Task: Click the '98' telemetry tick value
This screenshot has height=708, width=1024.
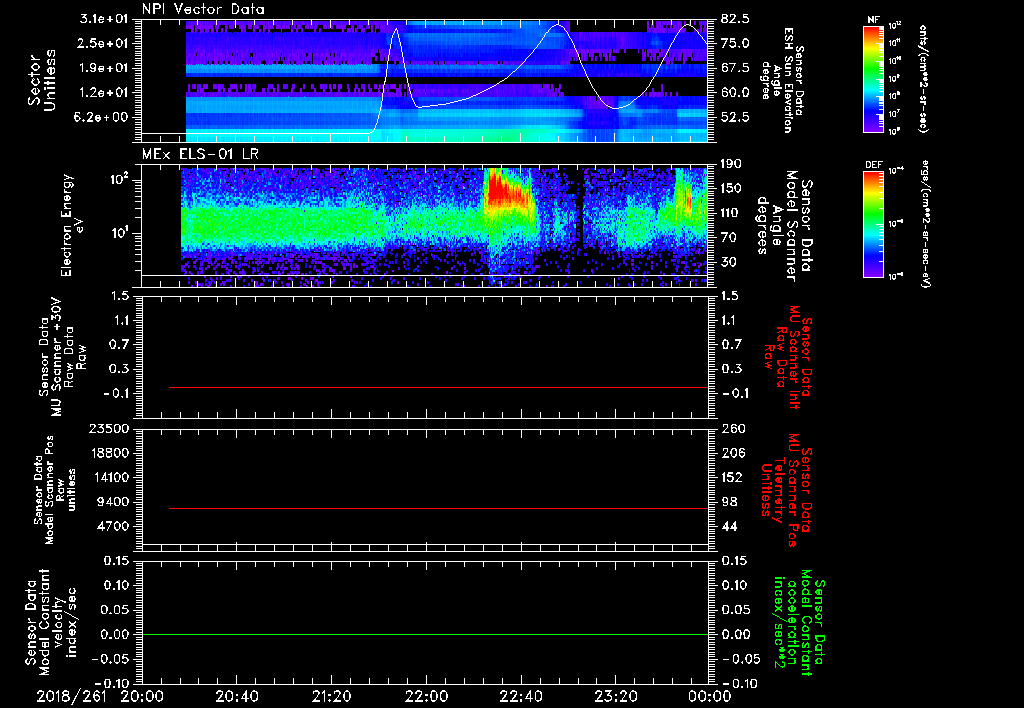Action: point(729,502)
